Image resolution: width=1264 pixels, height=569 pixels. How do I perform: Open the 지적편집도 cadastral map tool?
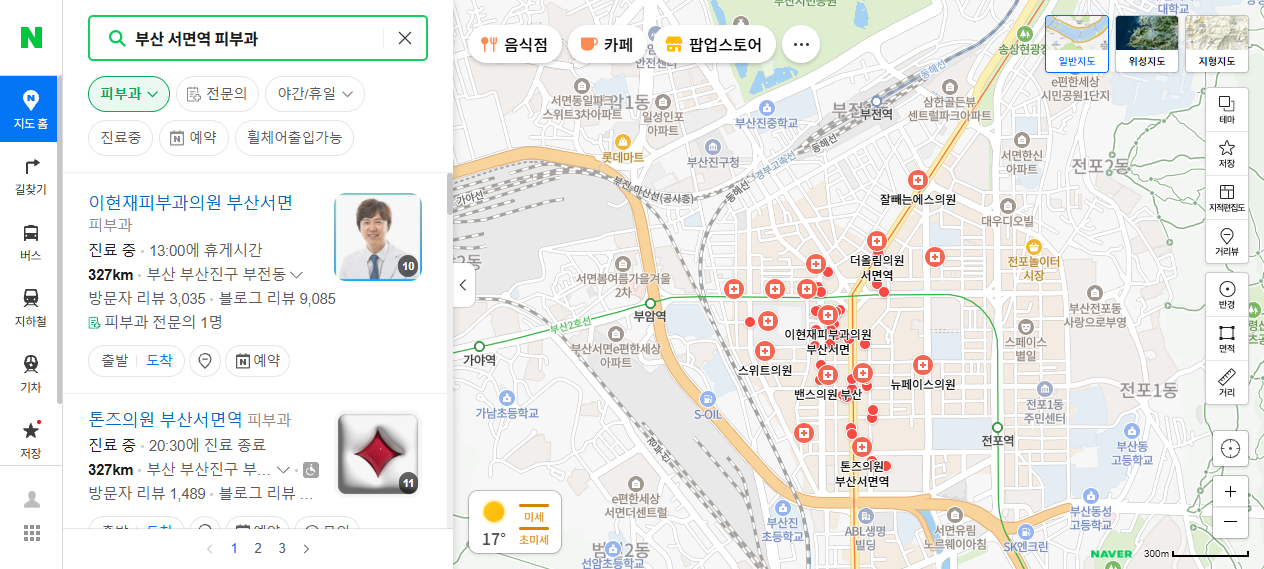coord(1227,198)
